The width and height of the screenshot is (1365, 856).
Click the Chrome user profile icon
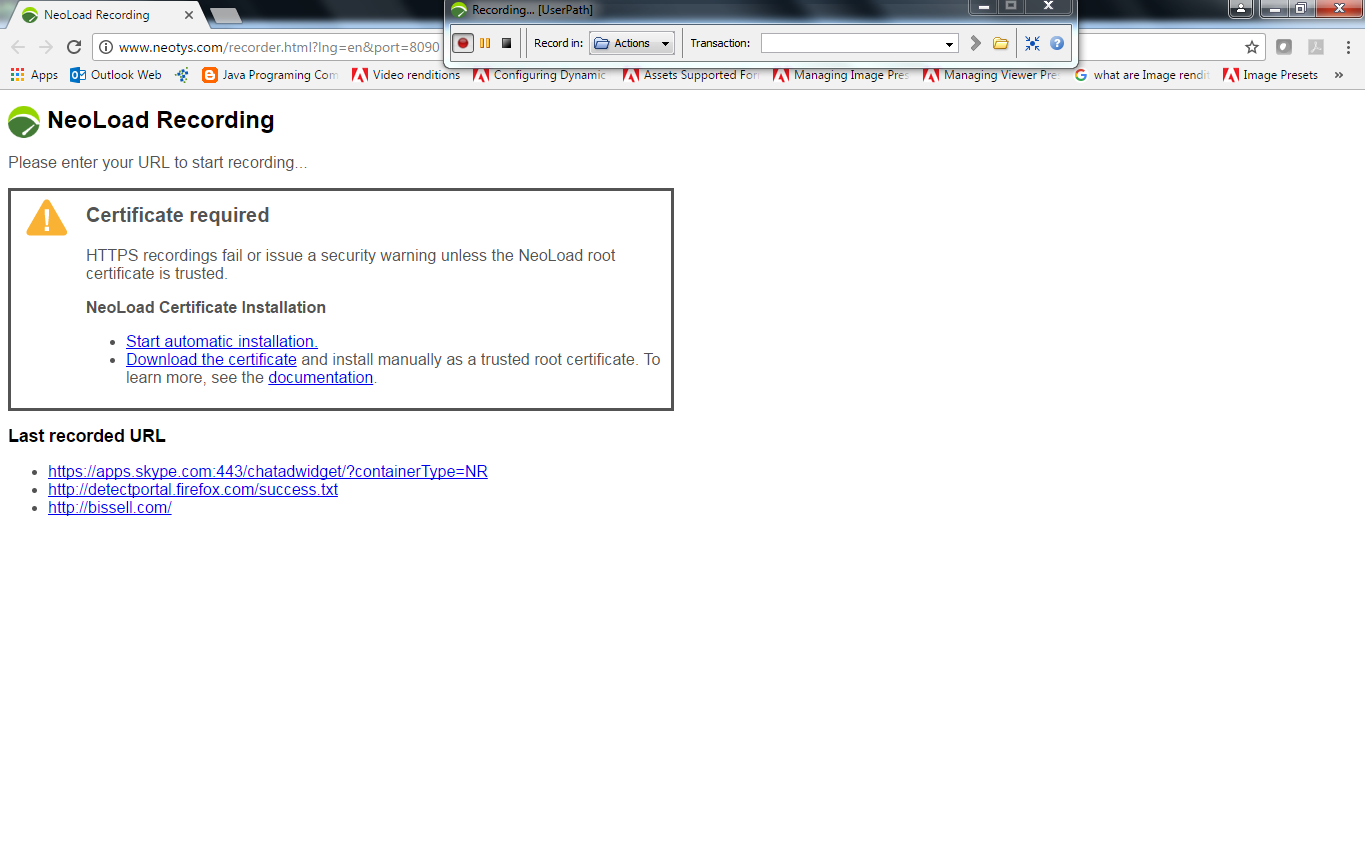1240,9
